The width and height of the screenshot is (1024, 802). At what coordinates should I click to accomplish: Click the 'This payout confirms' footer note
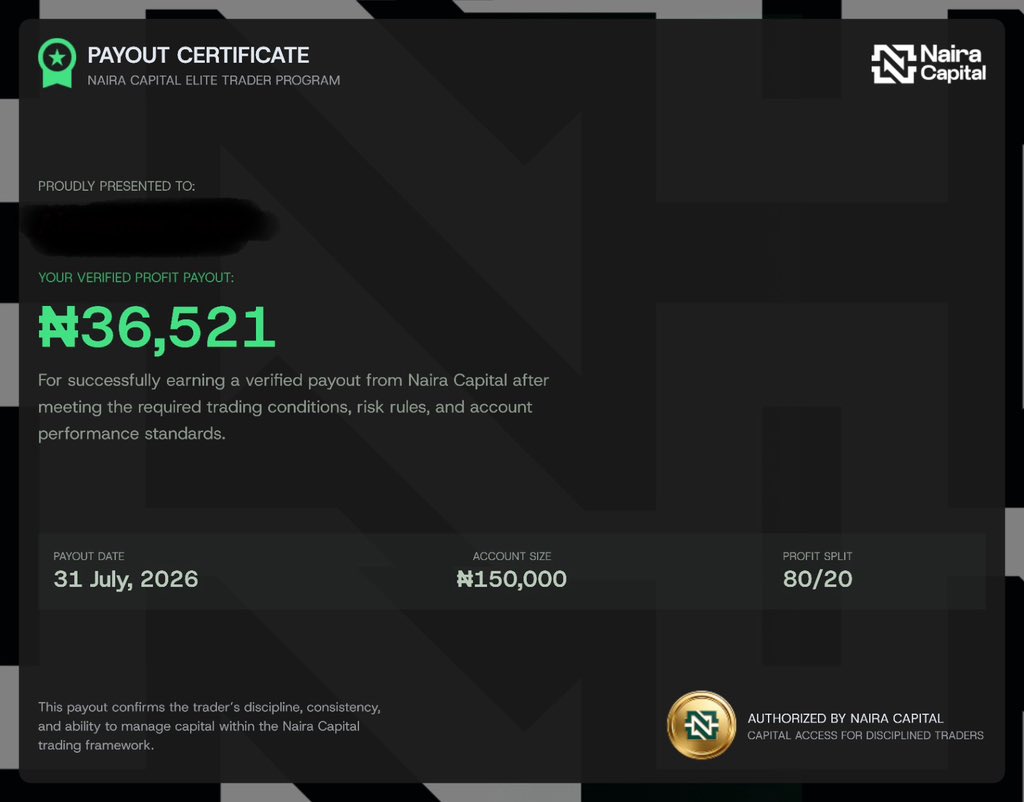209,726
